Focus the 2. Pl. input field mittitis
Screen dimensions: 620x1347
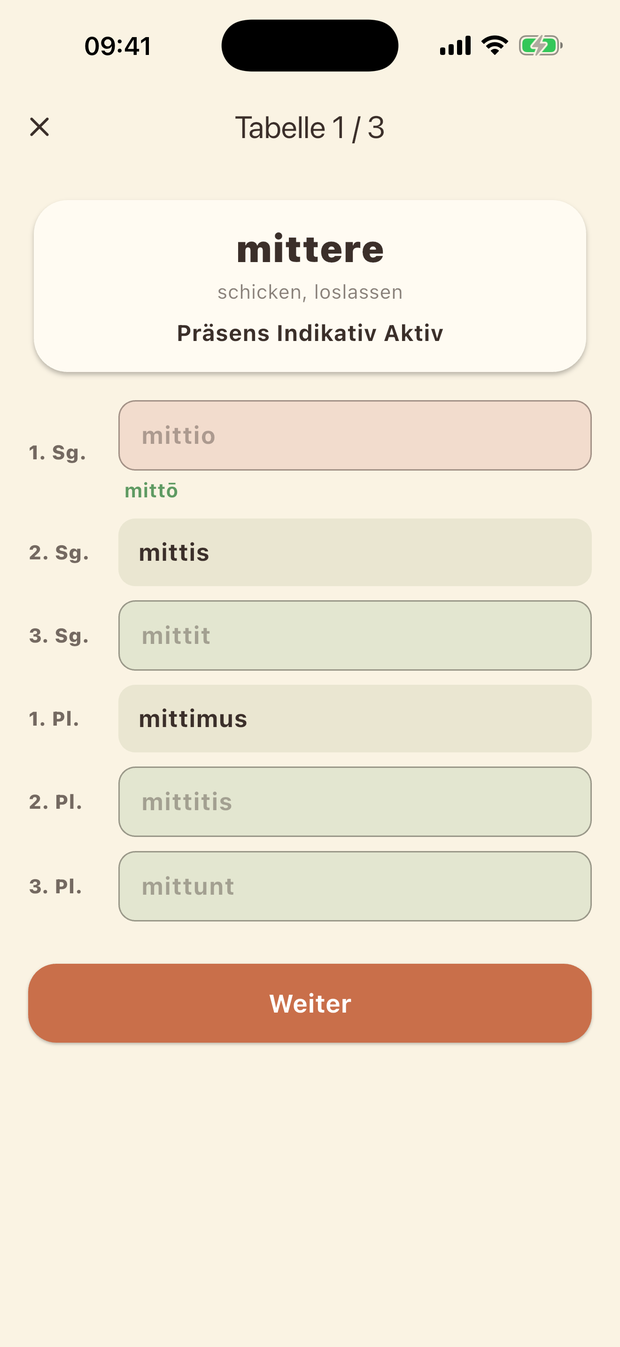355,801
